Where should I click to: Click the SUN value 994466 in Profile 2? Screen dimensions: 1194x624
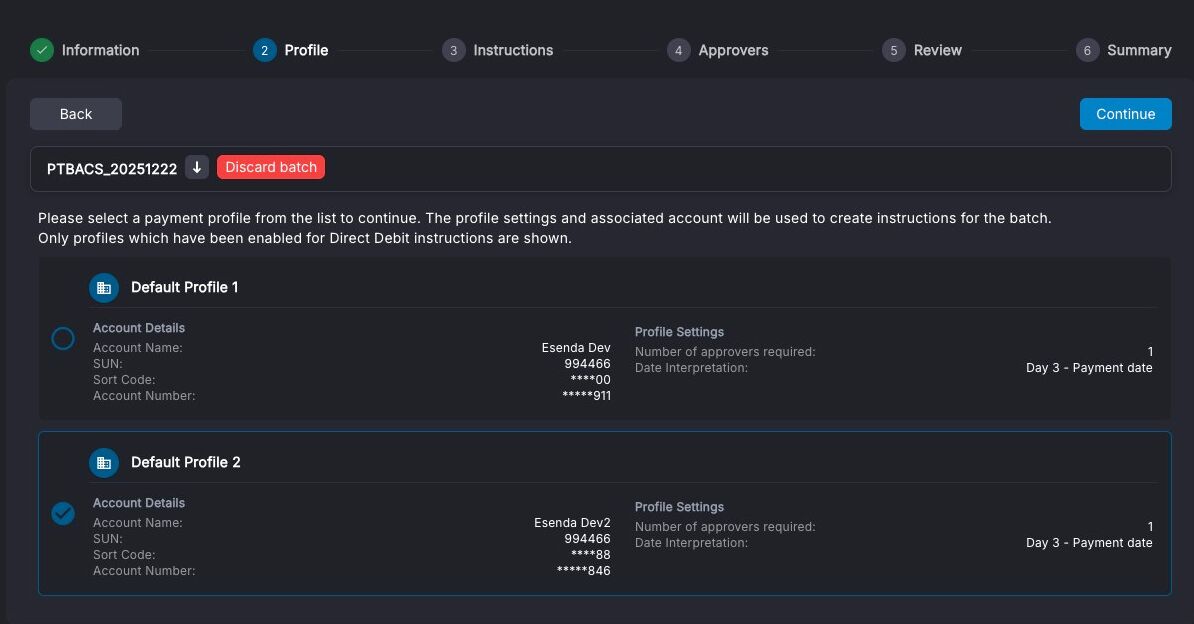pyautogui.click(x=587, y=539)
